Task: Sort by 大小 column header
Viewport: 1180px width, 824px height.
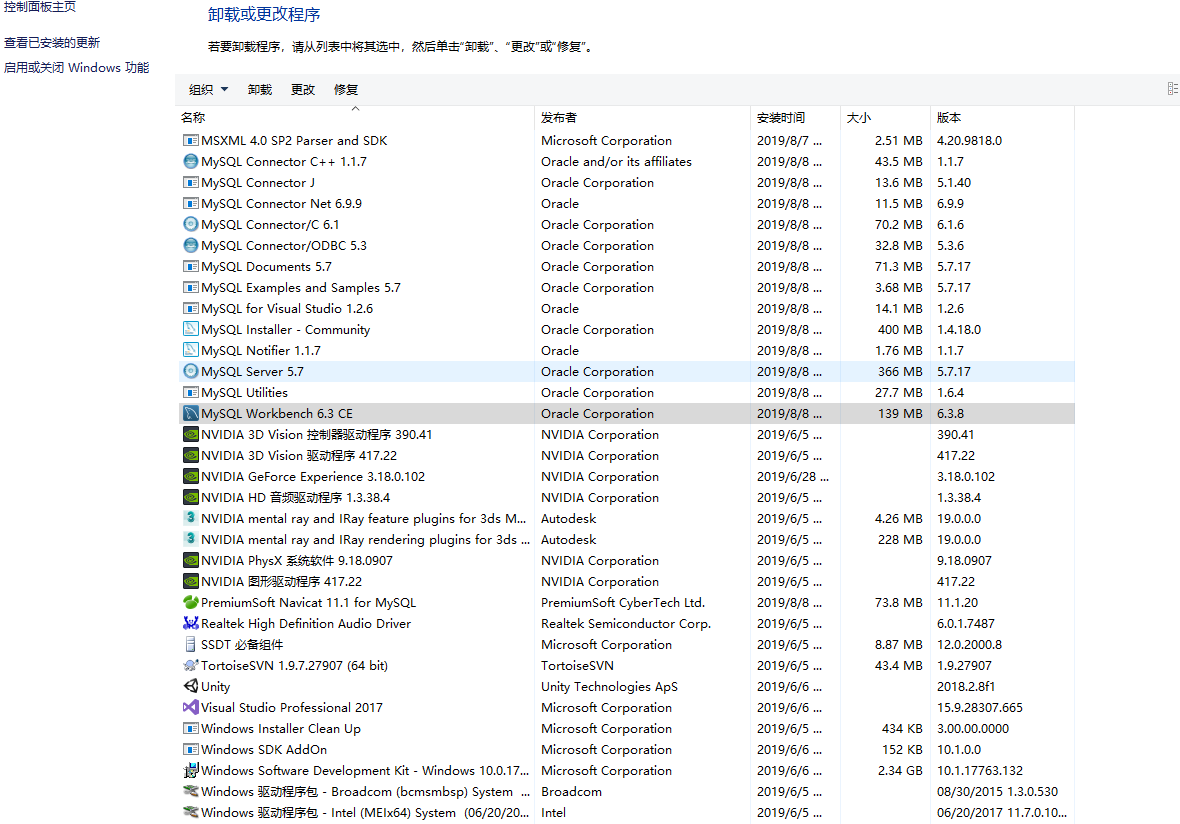Action: (x=885, y=117)
